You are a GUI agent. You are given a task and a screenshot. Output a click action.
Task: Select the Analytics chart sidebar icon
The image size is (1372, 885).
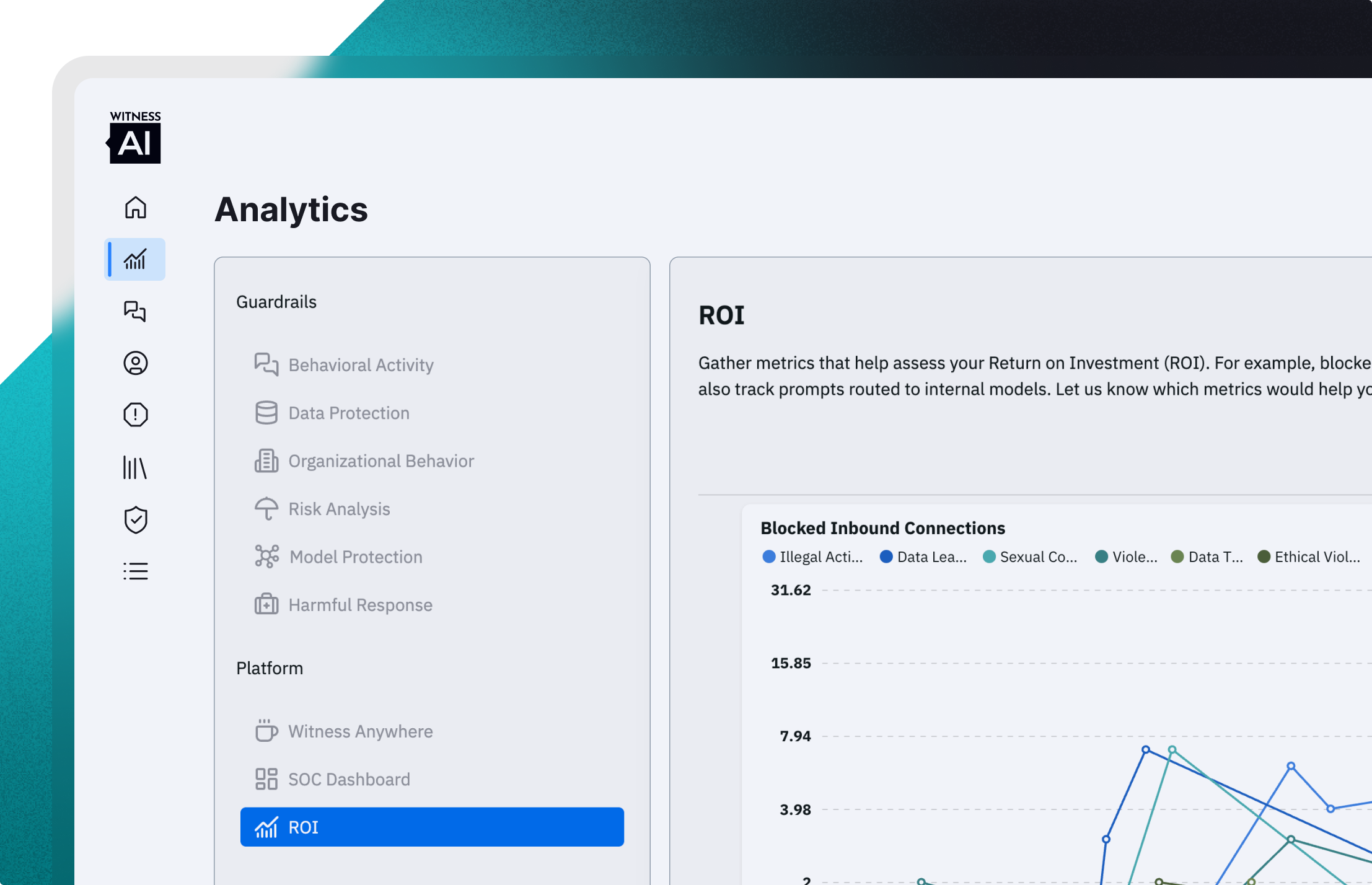click(135, 259)
